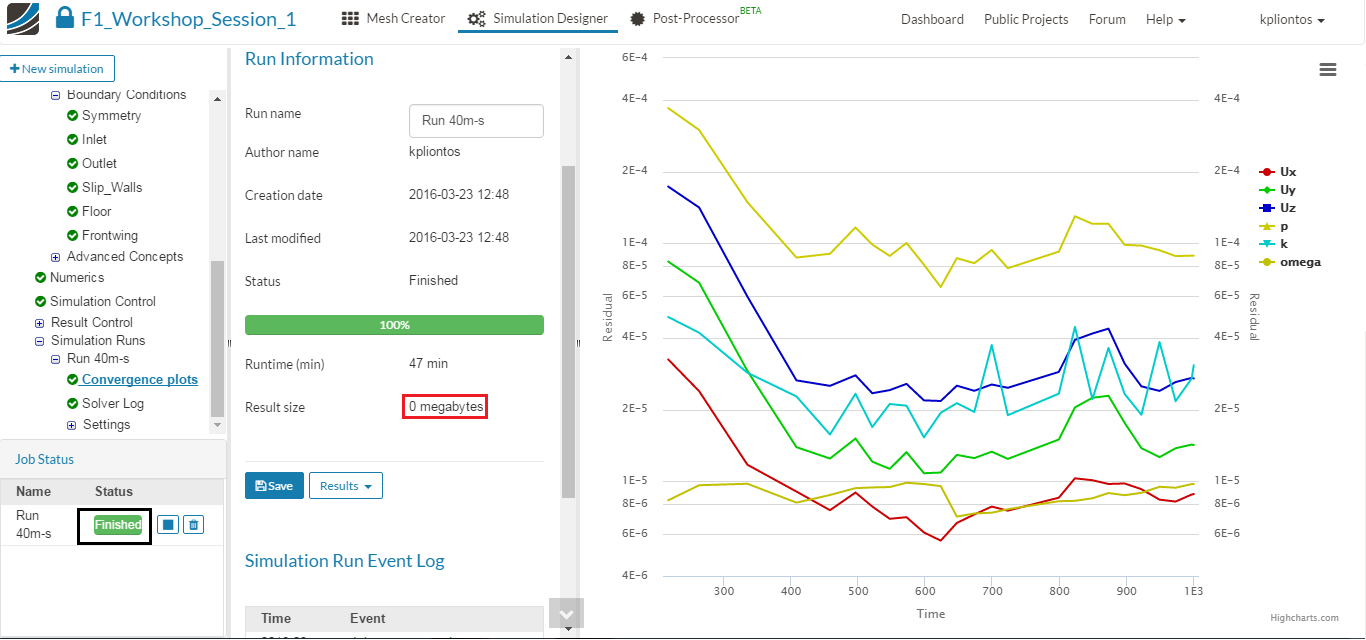This screenshot has height=640, width=1366.
Task: Click the lock icon beside project name
Action: pyautogui.click(x=65, y=18)
